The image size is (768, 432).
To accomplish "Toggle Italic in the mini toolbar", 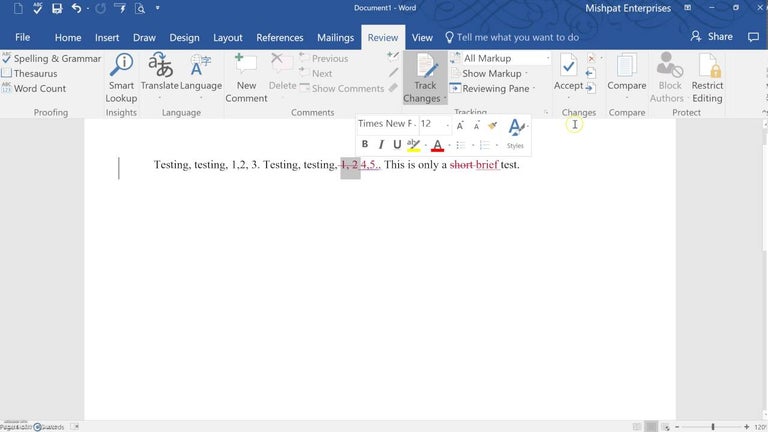I will coord(381,144).
